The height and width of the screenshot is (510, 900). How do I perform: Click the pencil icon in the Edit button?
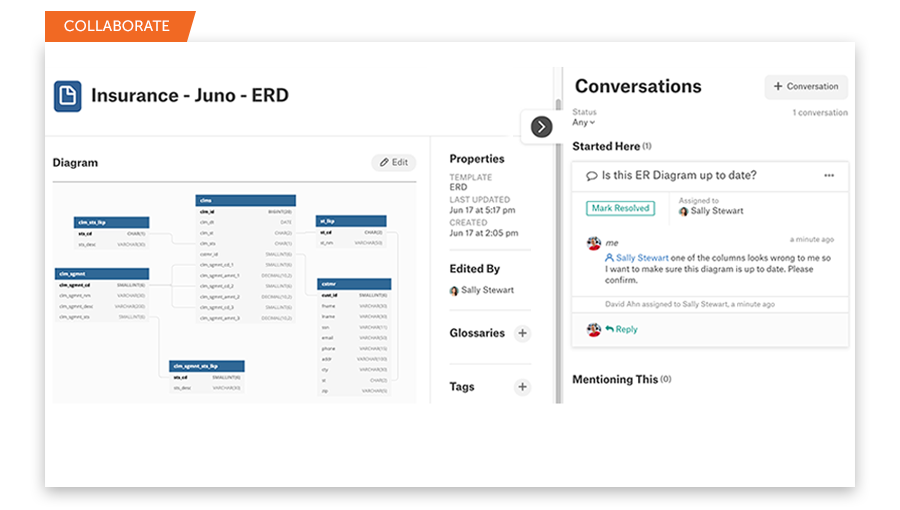click(x=384, y=162)
